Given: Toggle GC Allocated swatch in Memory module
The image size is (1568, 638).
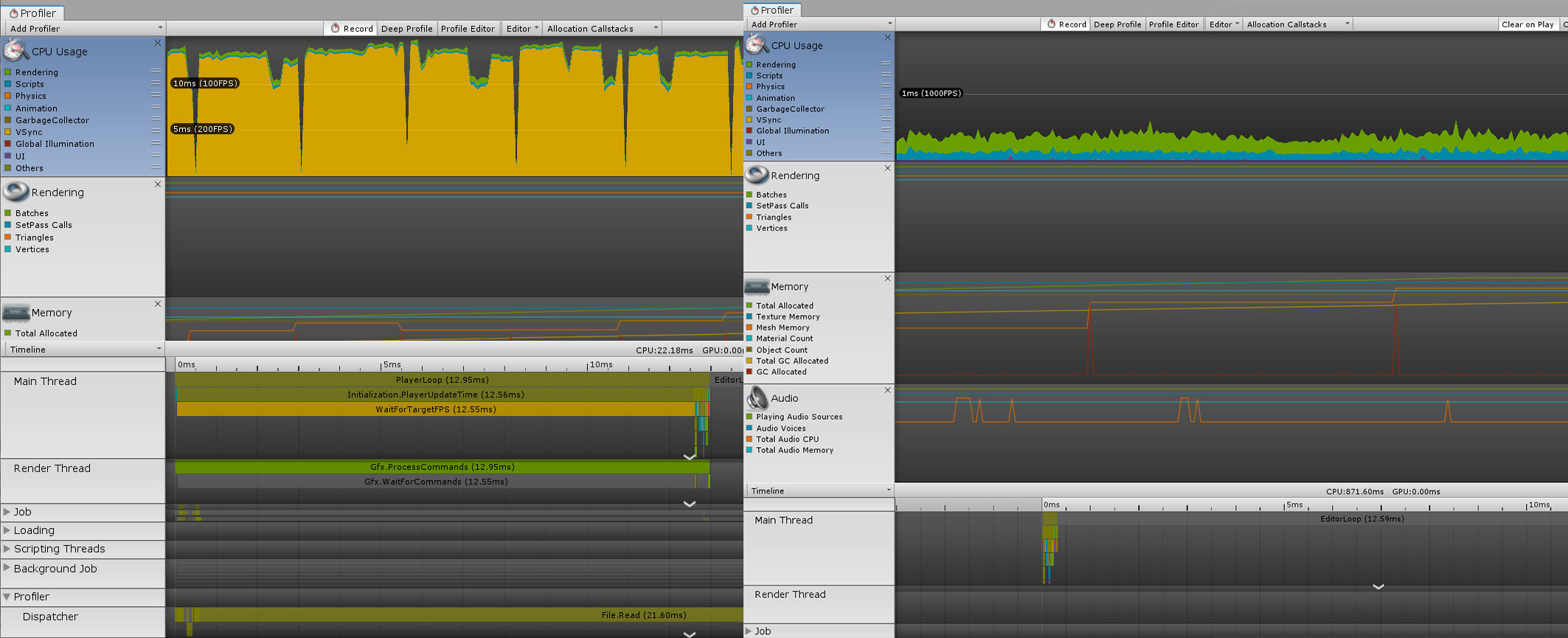Looking at the screenshot, I should tap(749, 372).
